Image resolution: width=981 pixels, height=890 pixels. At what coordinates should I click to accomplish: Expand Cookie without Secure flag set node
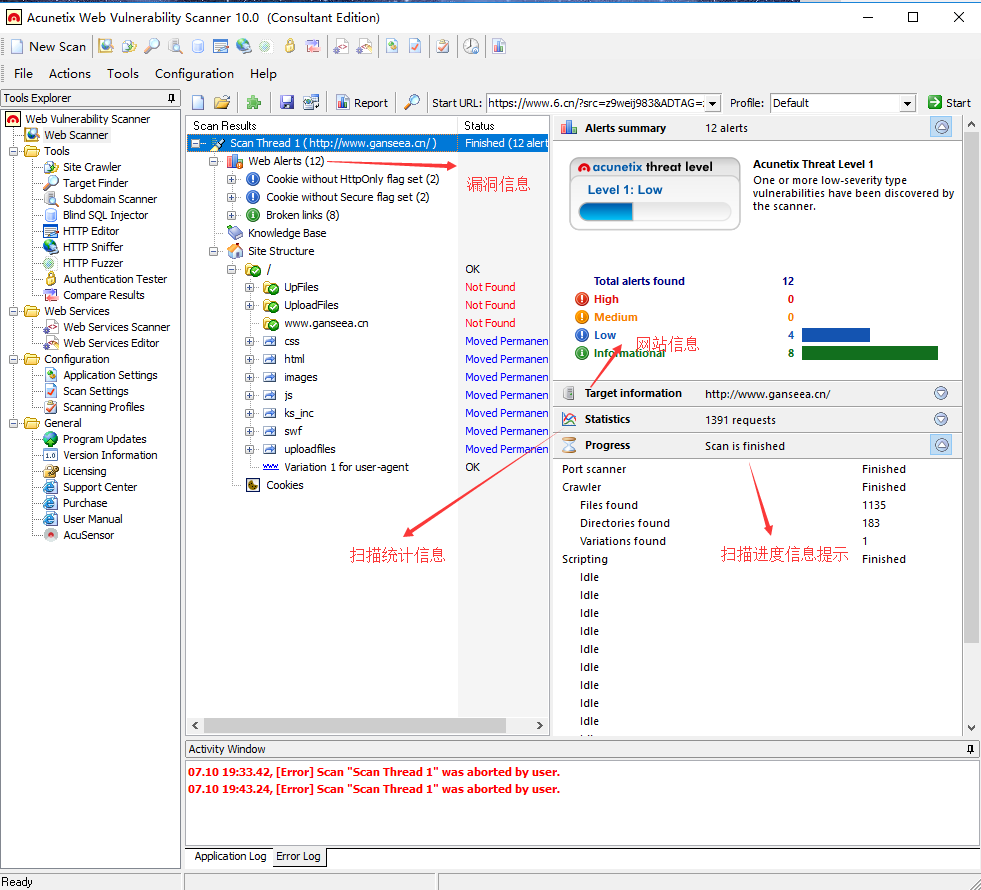231,198
